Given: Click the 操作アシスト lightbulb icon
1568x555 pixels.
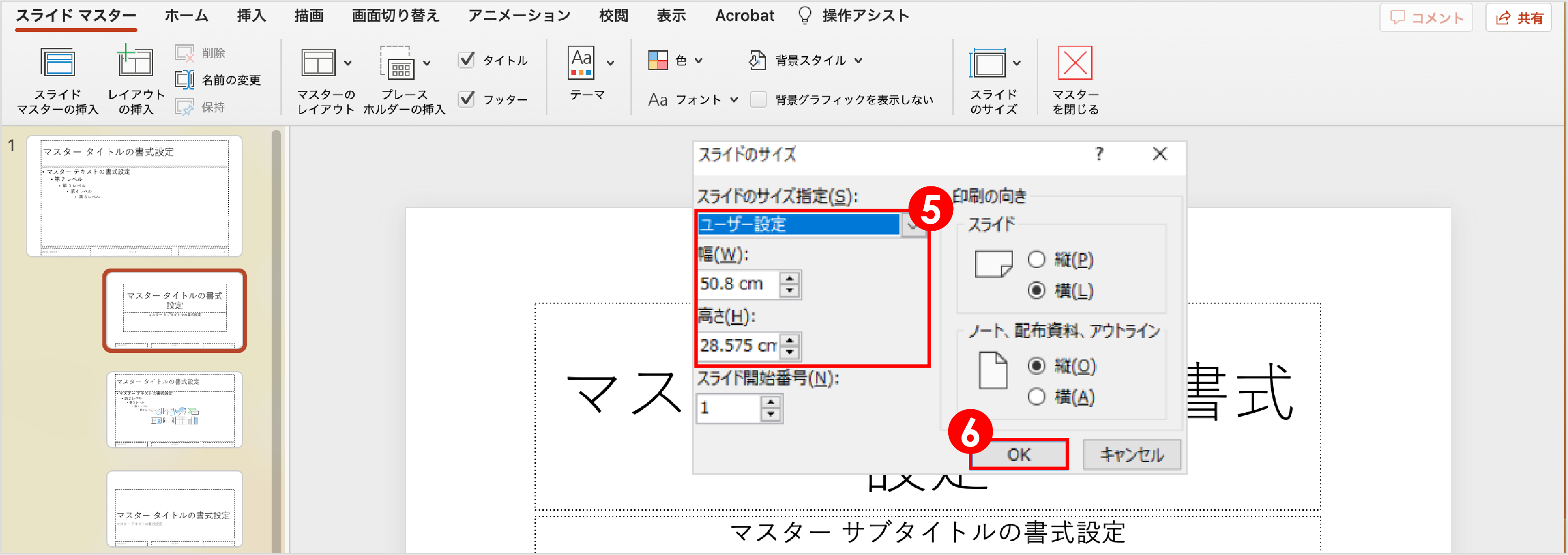Looking at the screenshot, I should pyautogui.click(x=805, y=16).
